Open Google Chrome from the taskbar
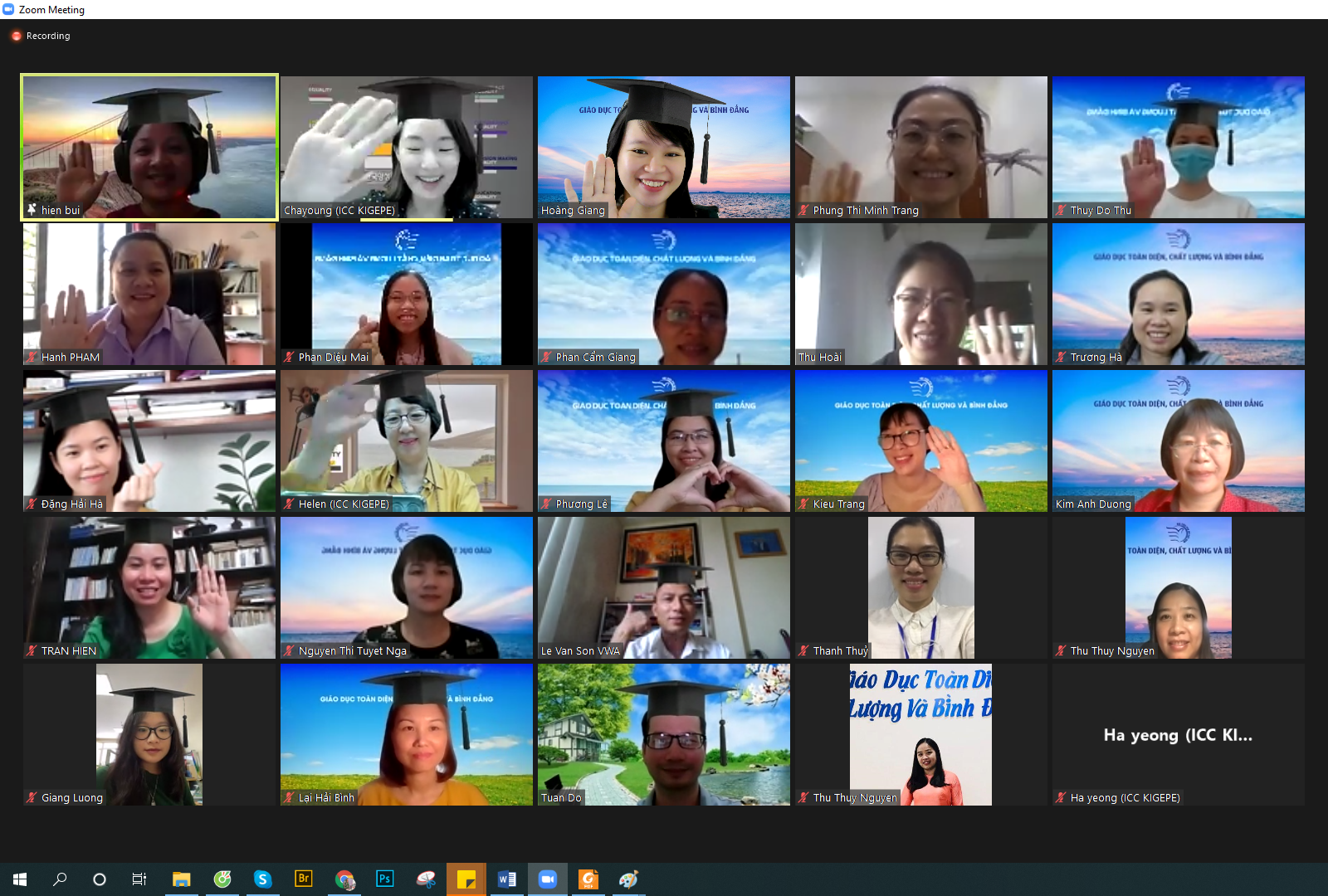The height and width of the screenshot is (896, 1328). coord(344,879)
